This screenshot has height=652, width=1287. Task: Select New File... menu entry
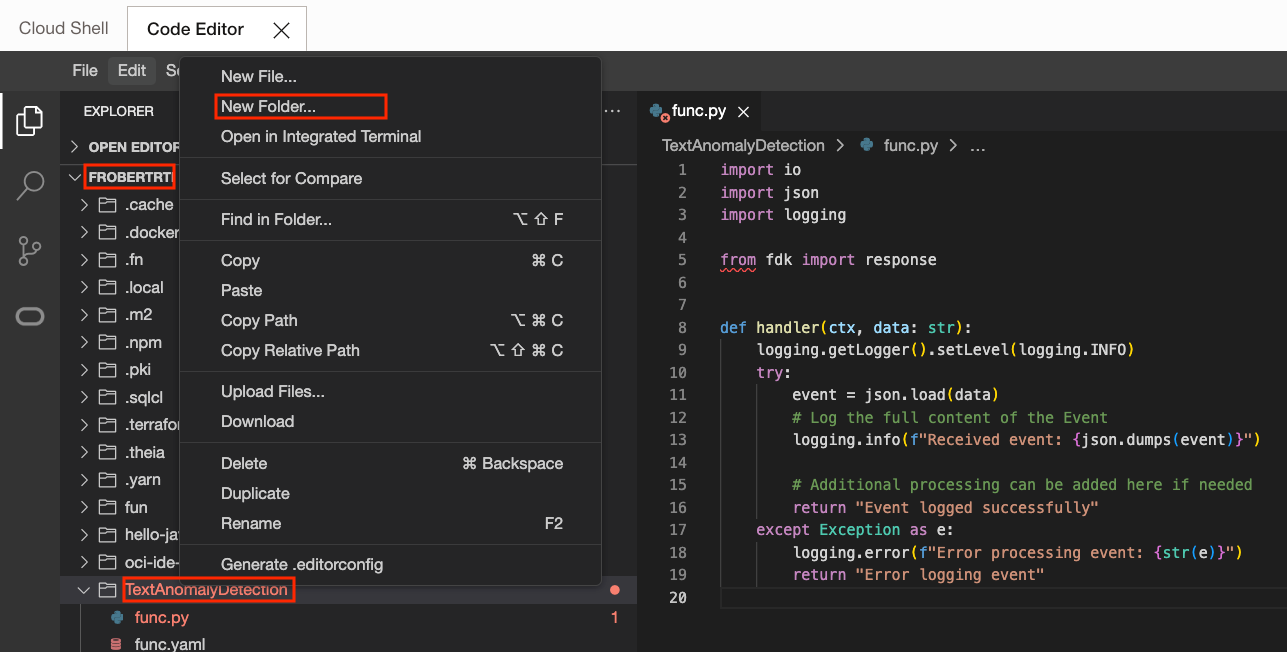click(258, 76)
